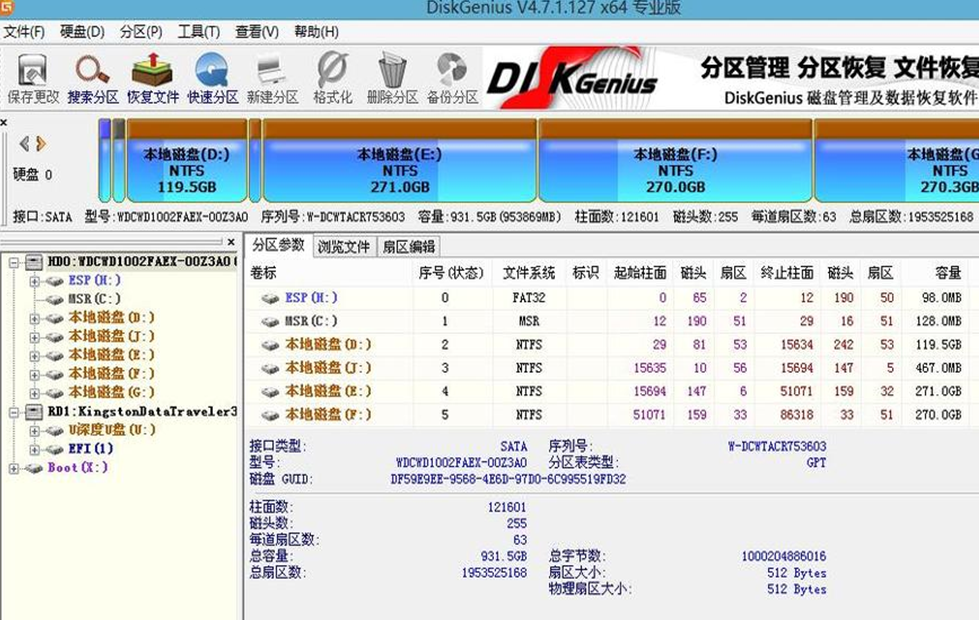979x620 pixels.
Task: Click the 容量 column header
Action: 948,273
